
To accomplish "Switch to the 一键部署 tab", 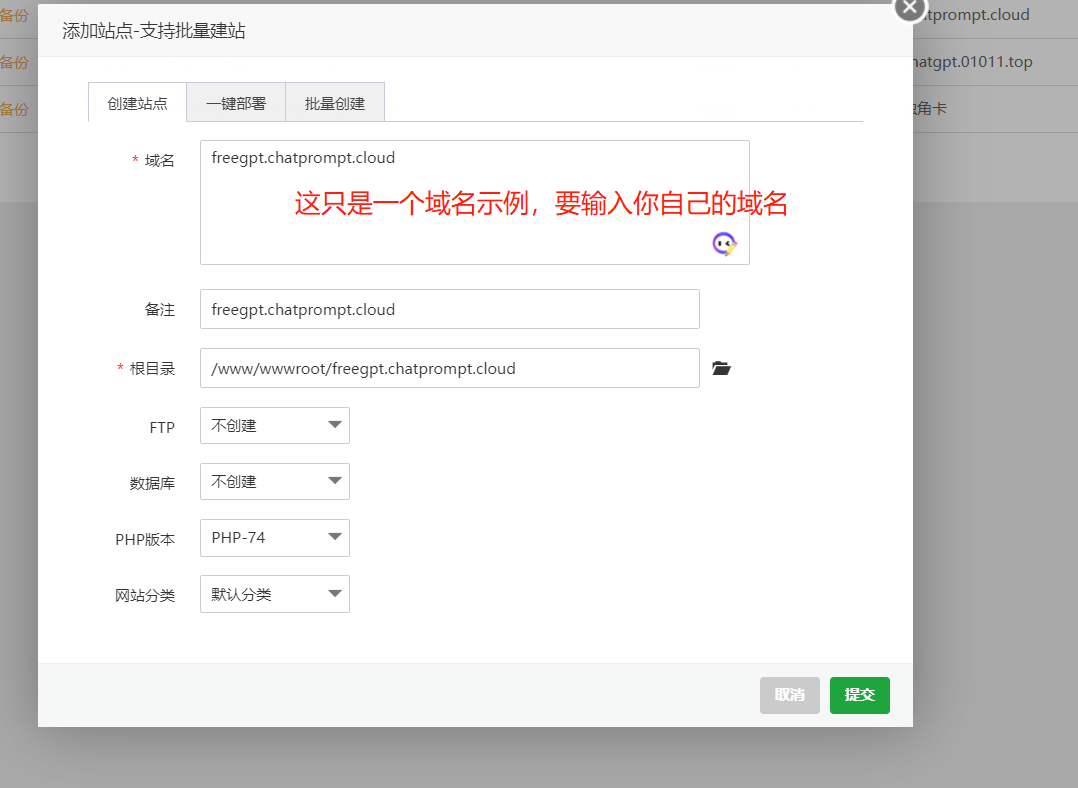I will click(x=235, y=101).
